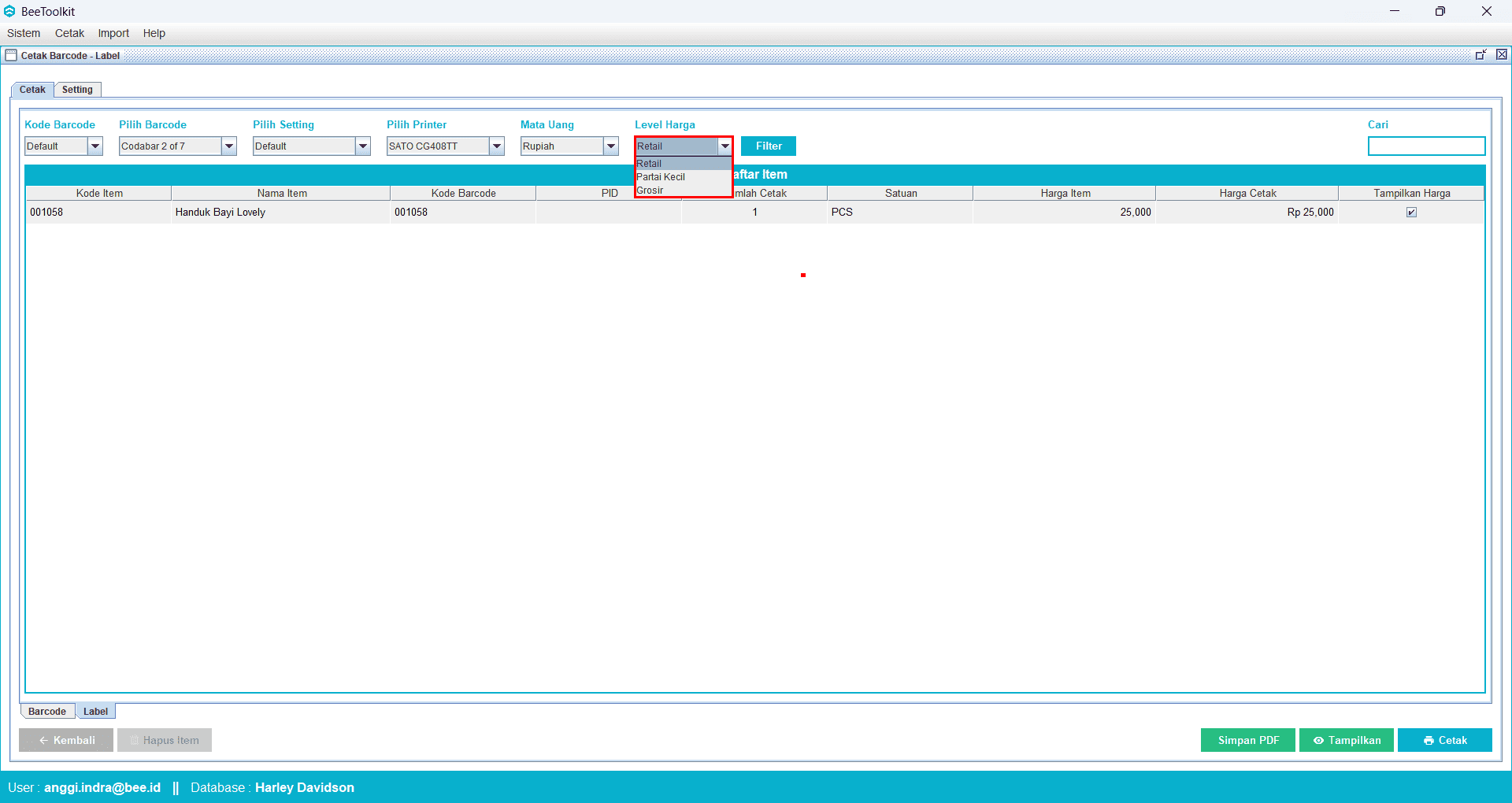Open the Pilih Barcode dropdown arrow
Image resolution: width=1512 pixels, height=803 pixels.
[x=229, y=146]
